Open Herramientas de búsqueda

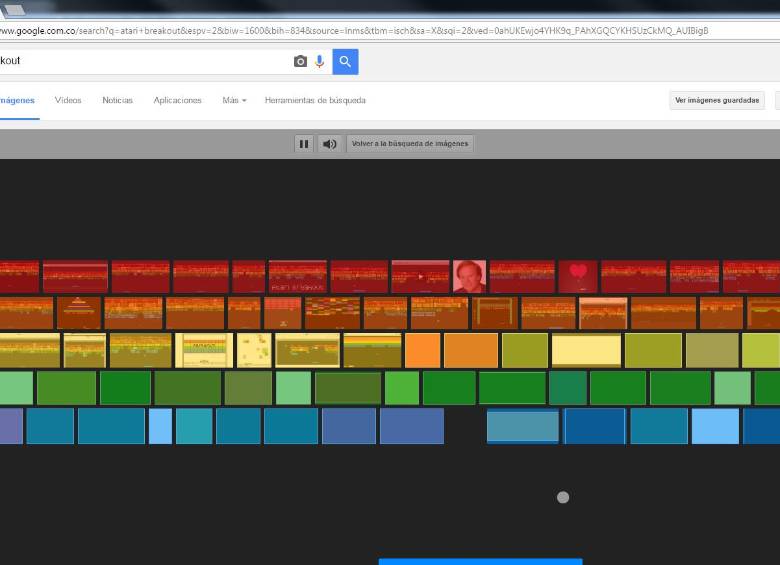tap(315, 100)
